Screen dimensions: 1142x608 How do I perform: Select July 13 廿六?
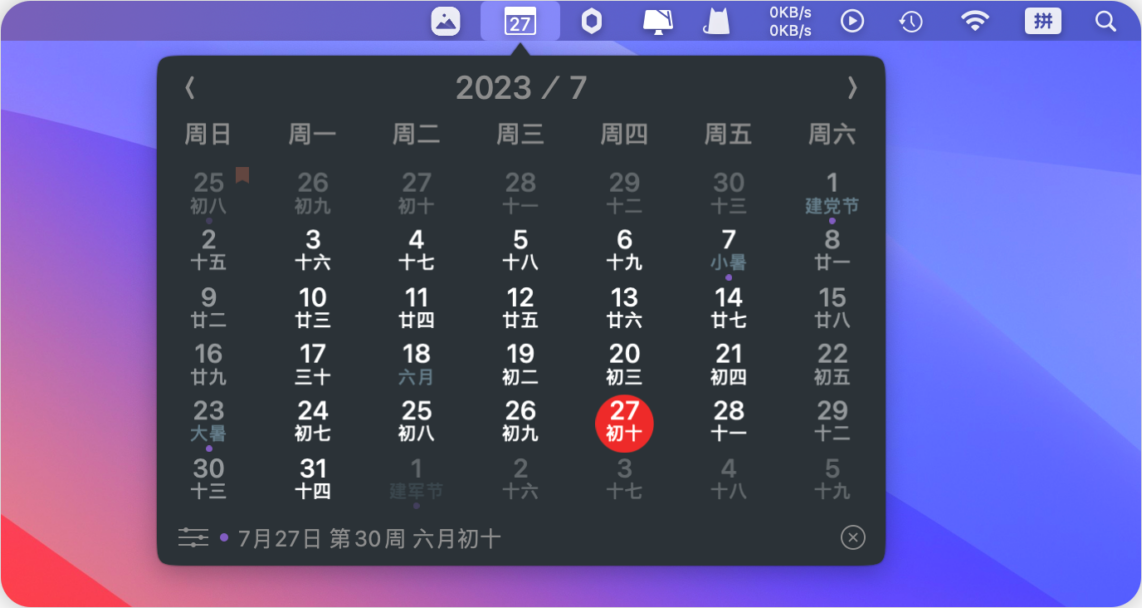[624, 308]
